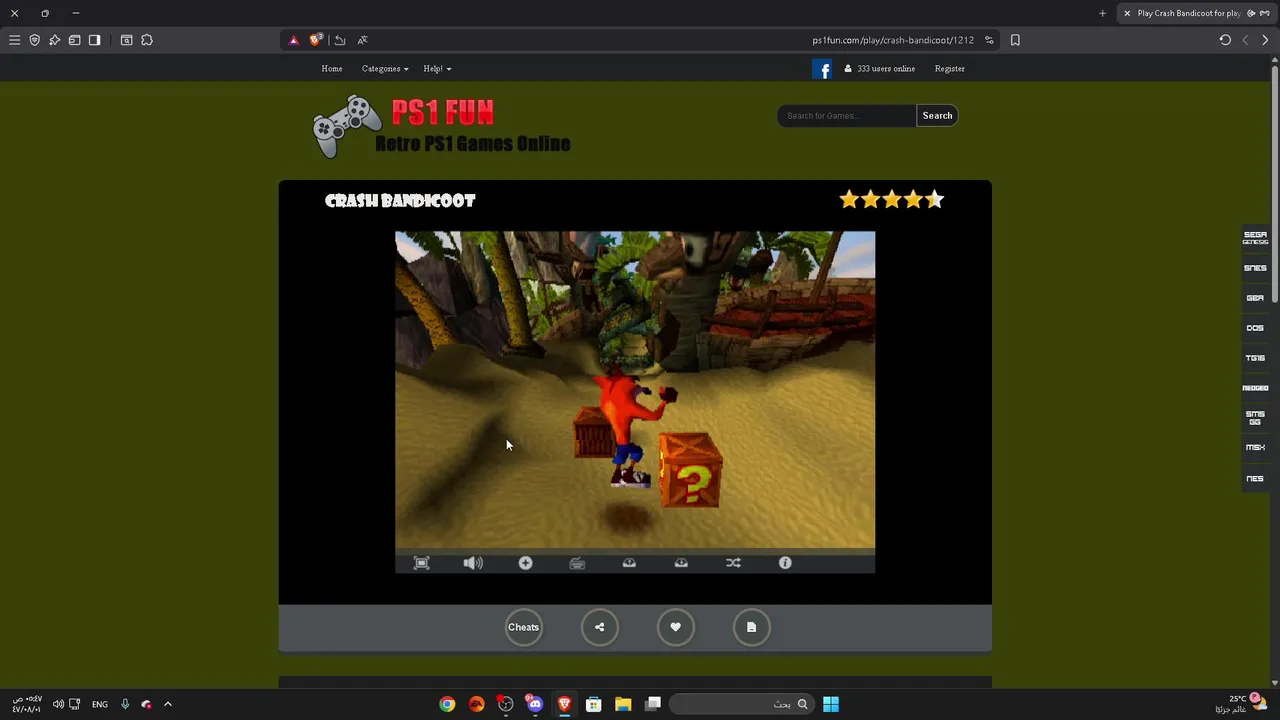Open Discord from the taskbar
This screenshot has width=1280, height=720.
pyautogui.click(x=535, y=704)
